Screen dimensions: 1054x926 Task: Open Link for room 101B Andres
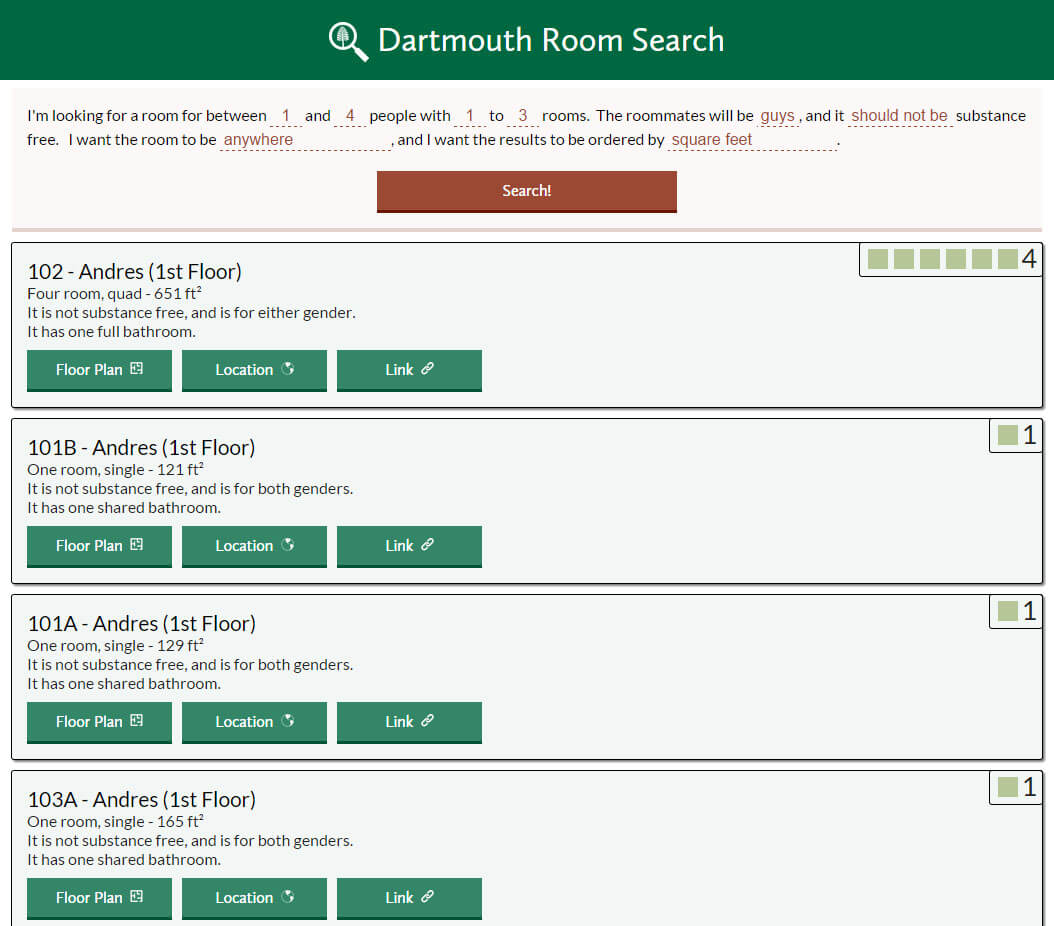(409, 546)
